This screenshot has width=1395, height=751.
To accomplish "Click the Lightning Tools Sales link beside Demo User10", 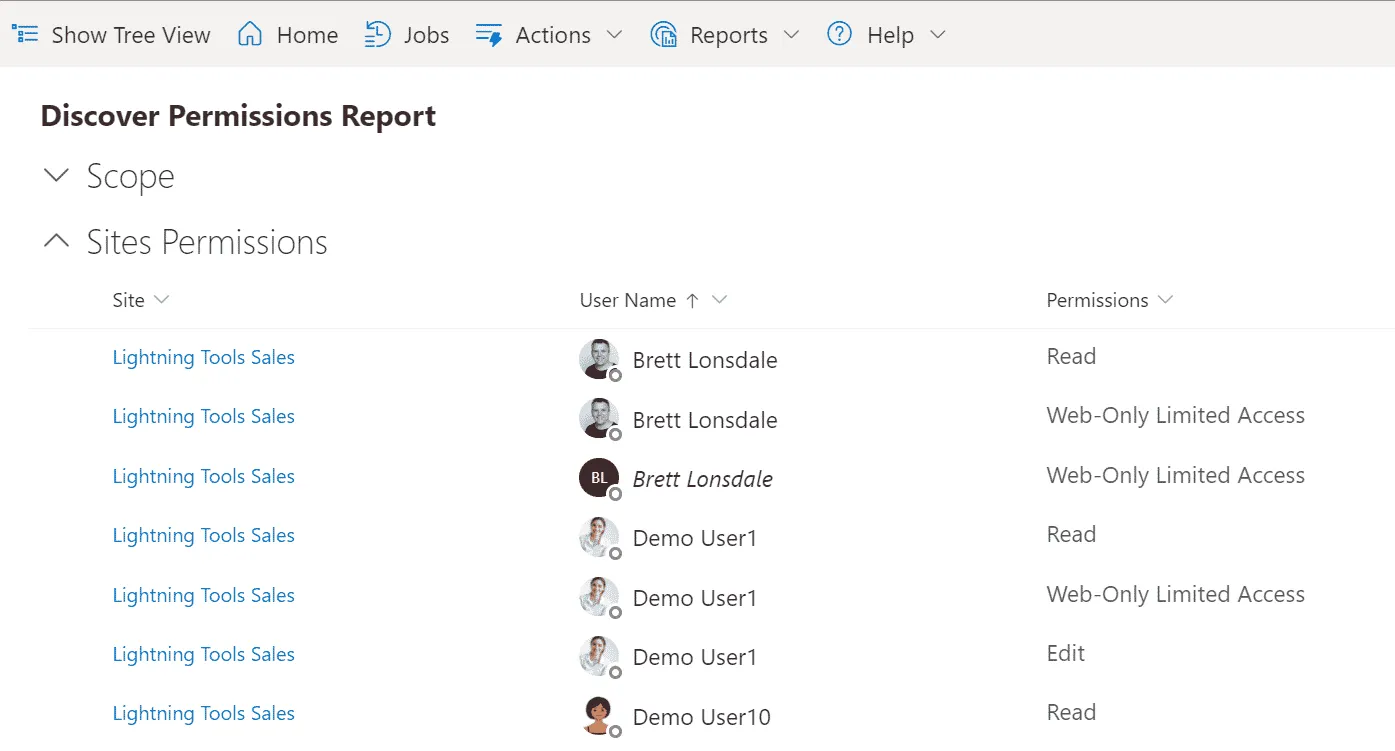I will click(x=203, y=713).
